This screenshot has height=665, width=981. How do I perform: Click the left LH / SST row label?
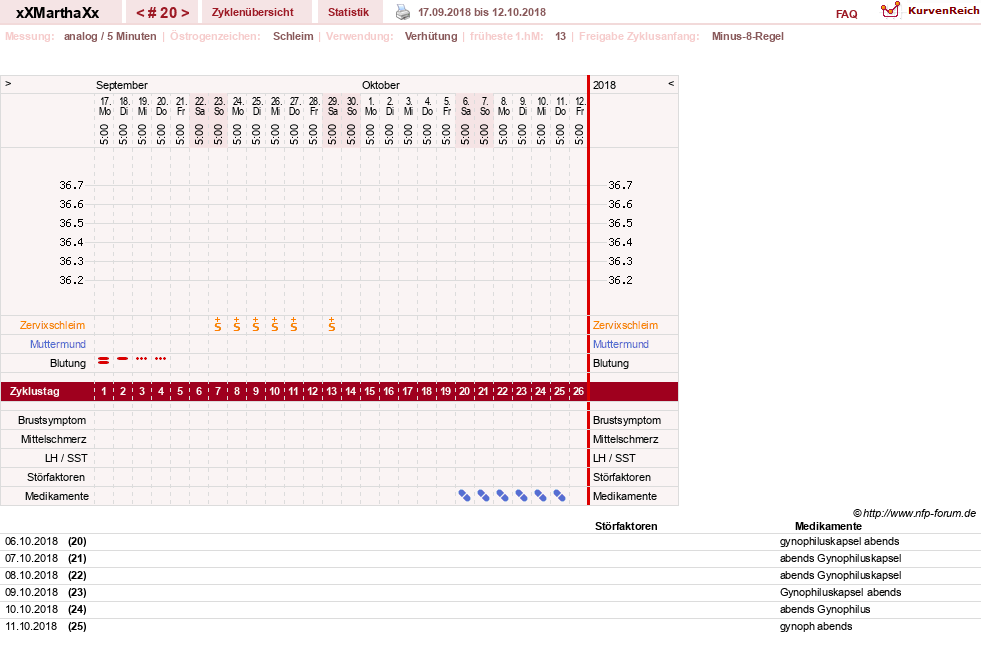click(x=66, y=459)
